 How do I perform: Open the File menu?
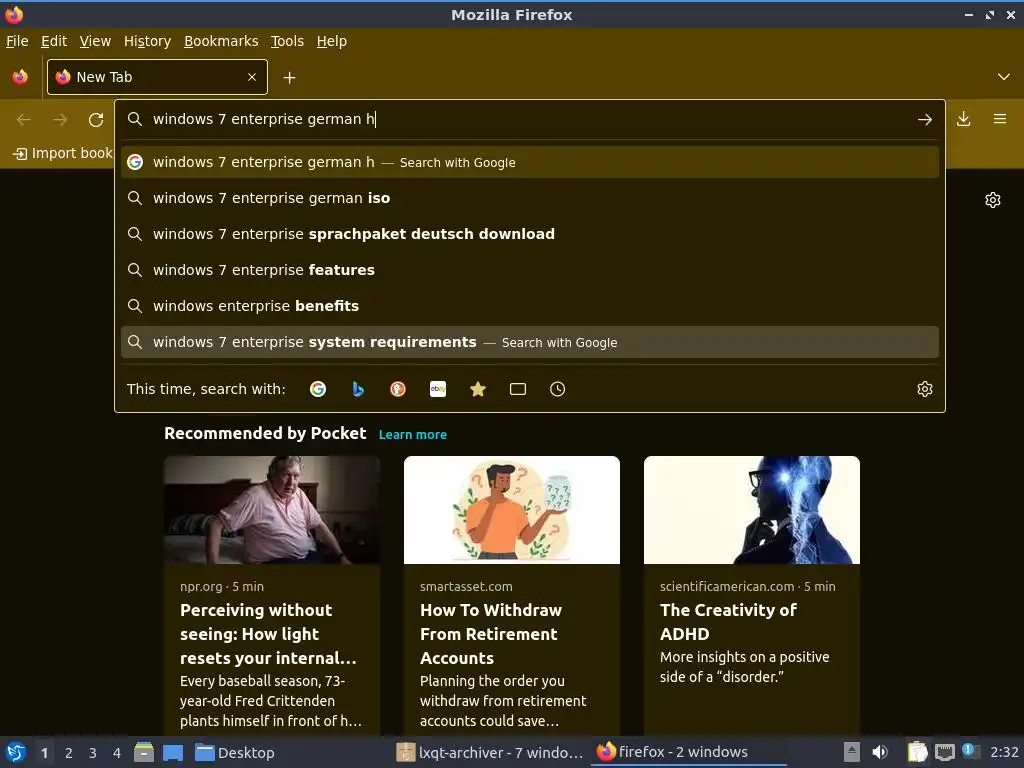[x=17, y=41]
